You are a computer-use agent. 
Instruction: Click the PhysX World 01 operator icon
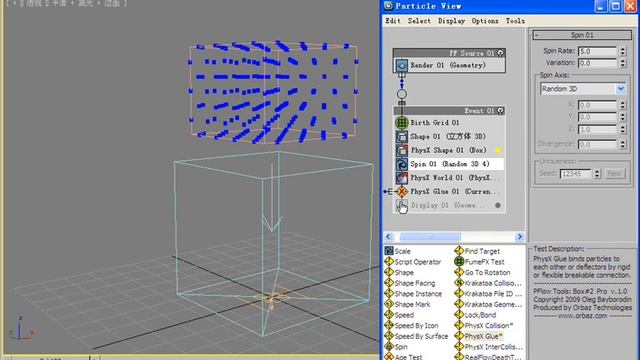pyautogui.click(x=402, y=178)
